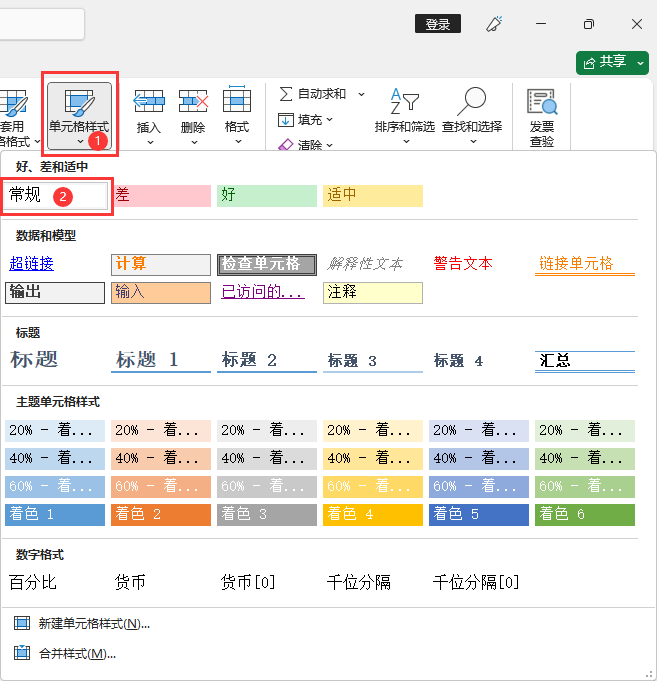Click the 新建单元格样式 icon

[x=22, y=623]
